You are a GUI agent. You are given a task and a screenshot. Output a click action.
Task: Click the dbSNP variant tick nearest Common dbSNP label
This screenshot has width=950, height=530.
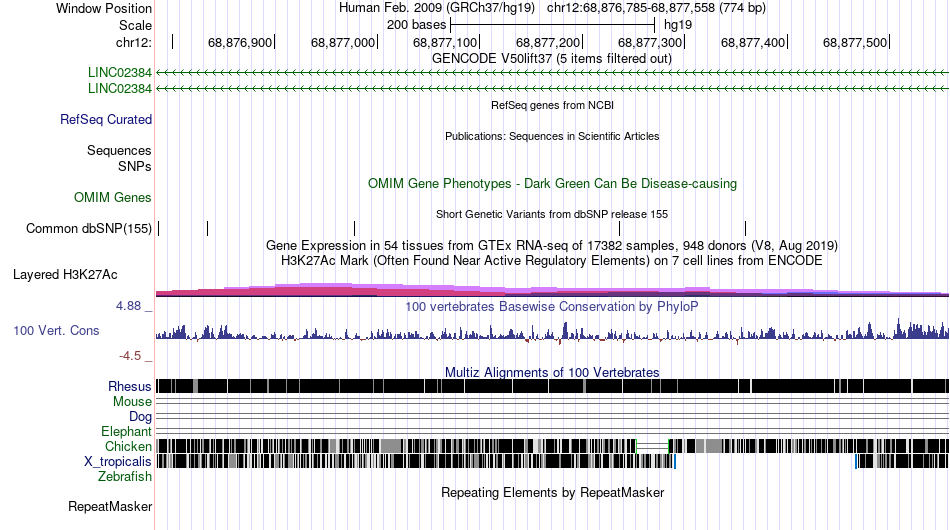(159, 228)
